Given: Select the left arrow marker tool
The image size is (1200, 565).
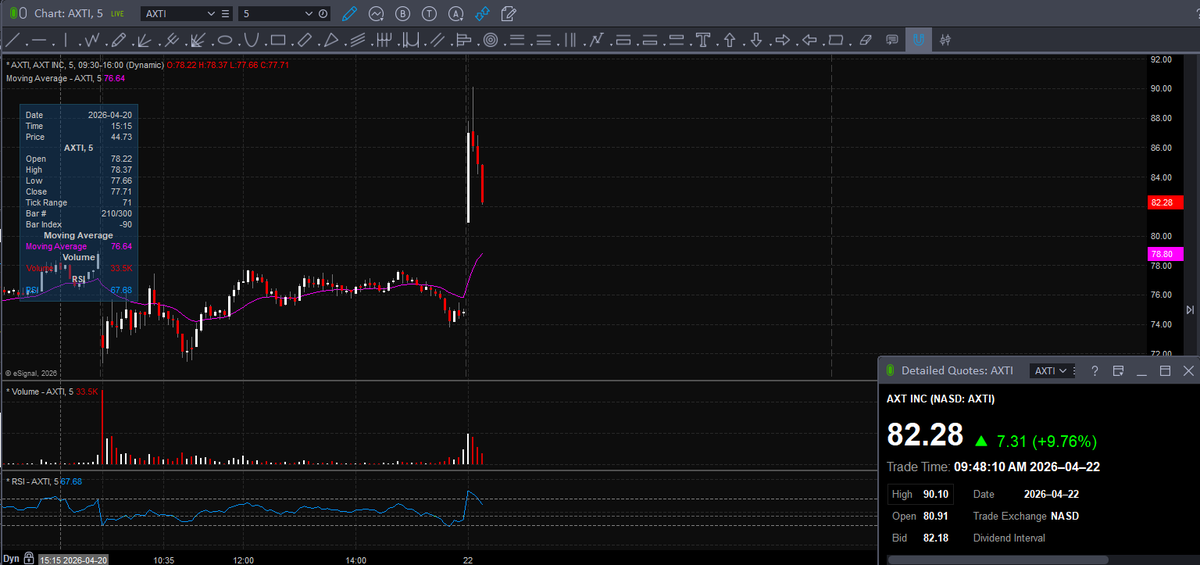Looking at the screenshot, I should coord(809,40).
